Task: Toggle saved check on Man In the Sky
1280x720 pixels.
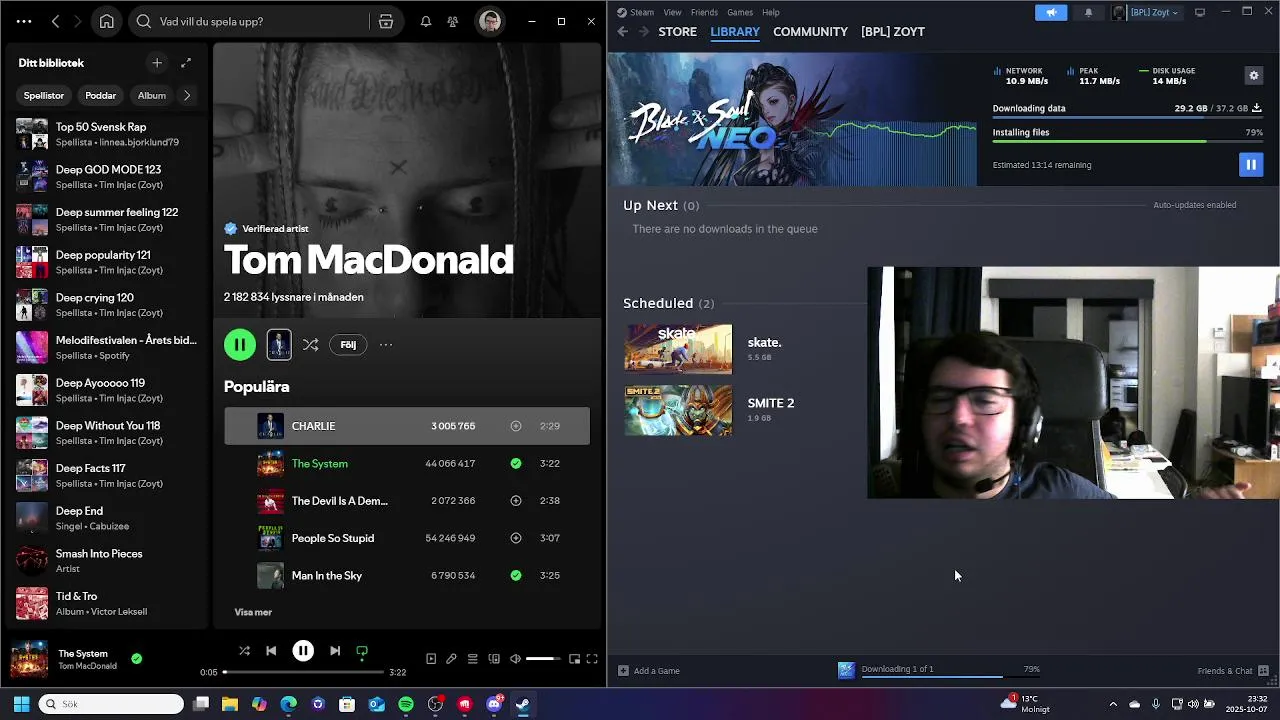Action: point(516,575)
